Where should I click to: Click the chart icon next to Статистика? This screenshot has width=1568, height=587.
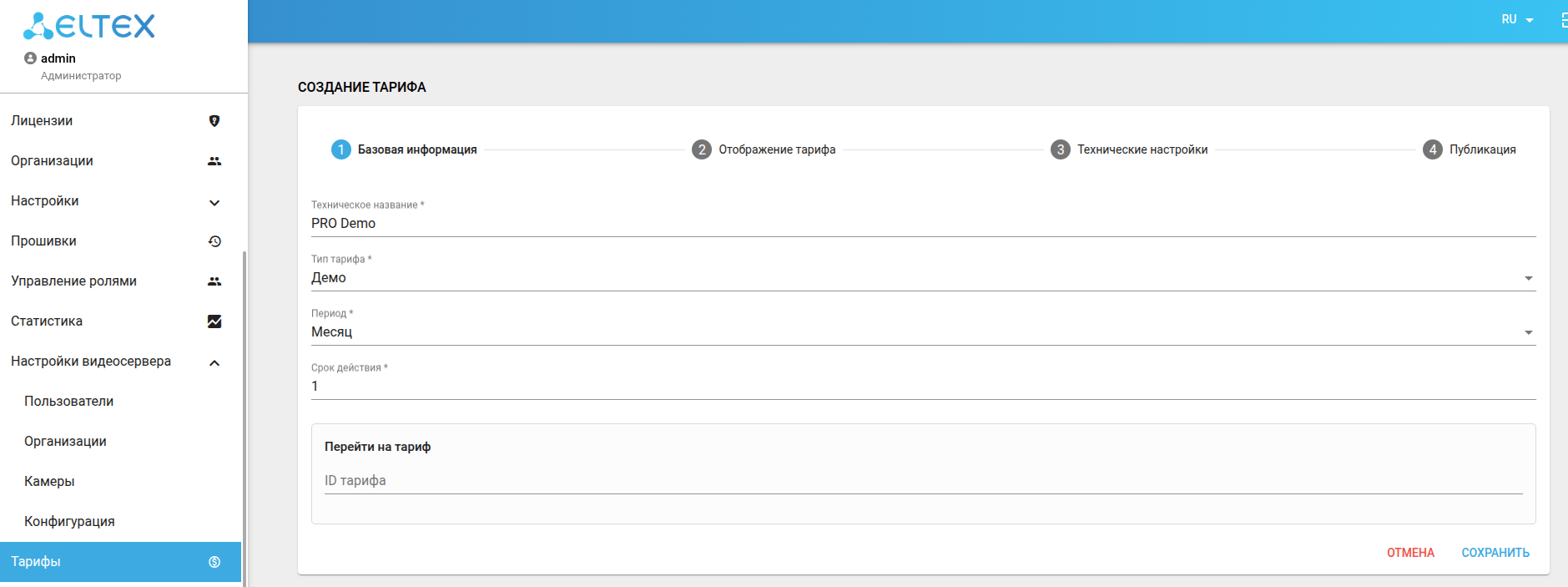click(x=214, y=321)
